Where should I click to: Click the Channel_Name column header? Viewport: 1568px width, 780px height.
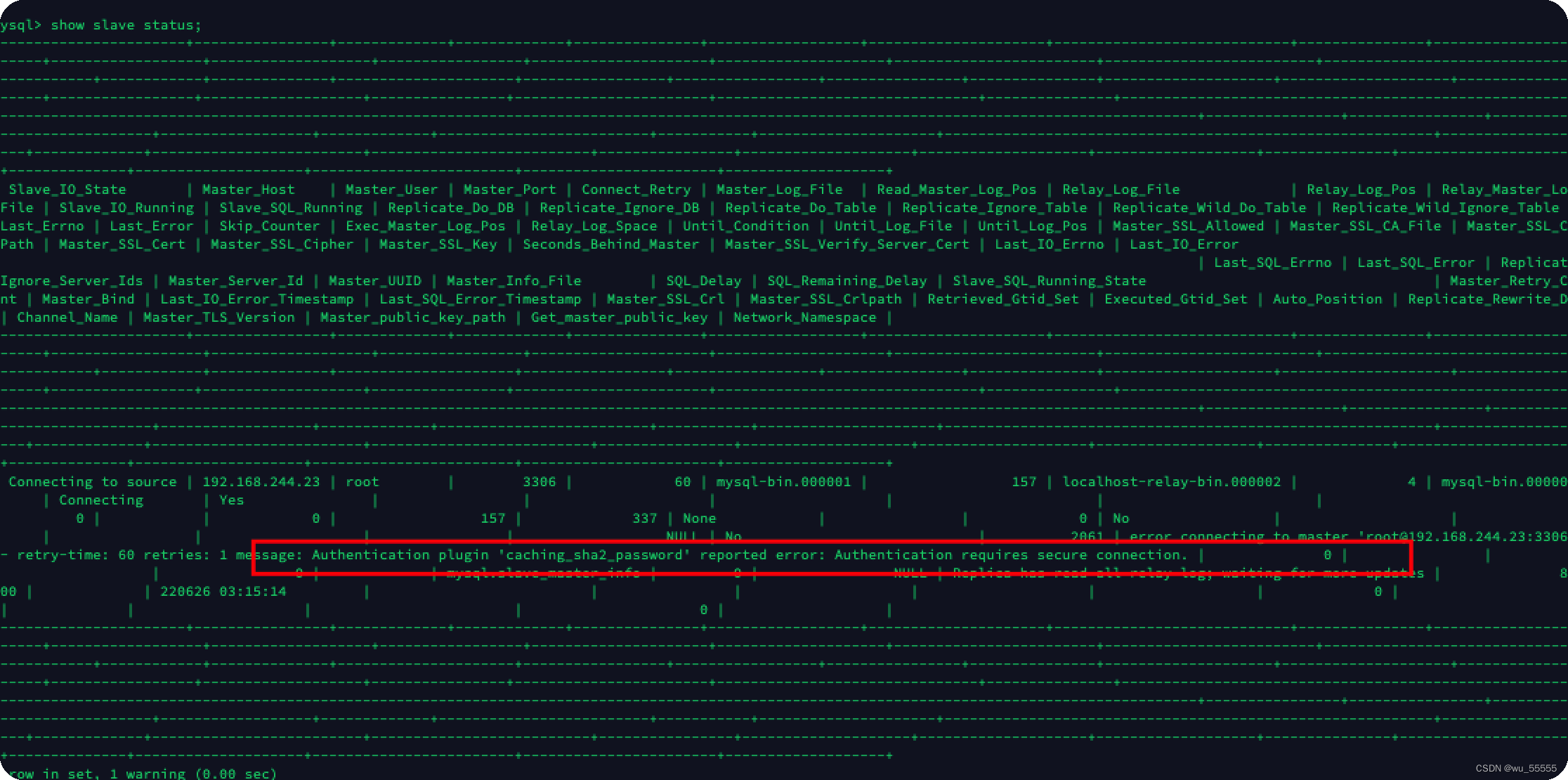67,318
